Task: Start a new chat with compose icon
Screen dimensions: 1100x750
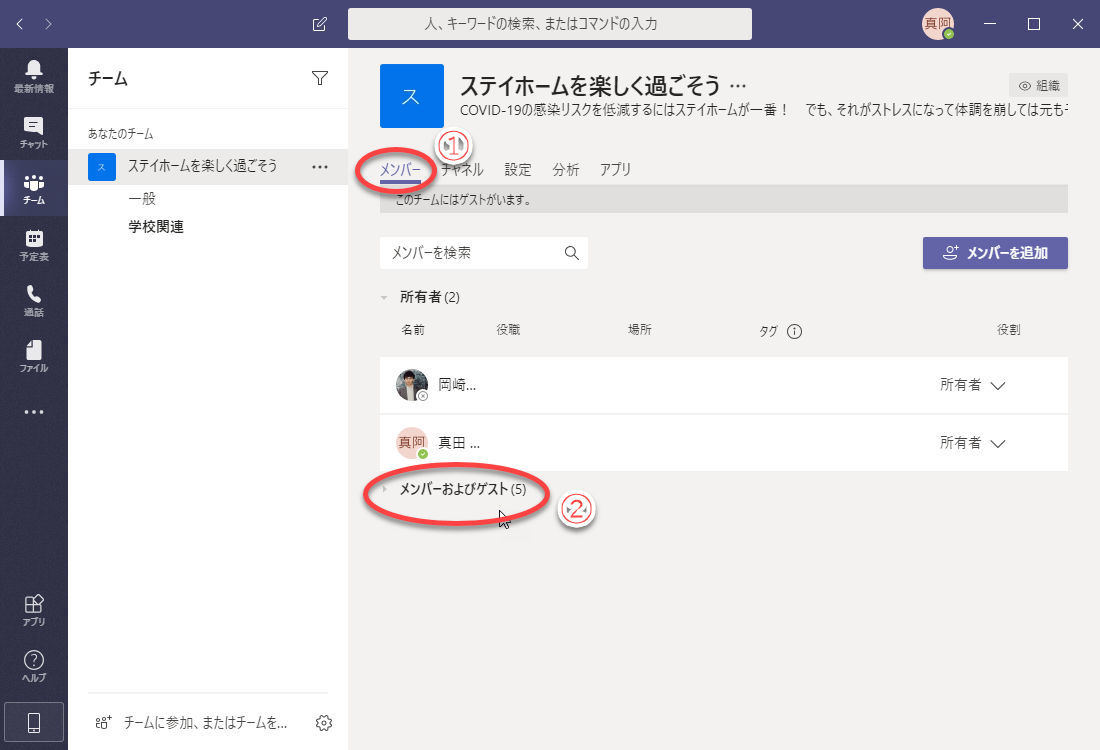Action: point(319,24)
